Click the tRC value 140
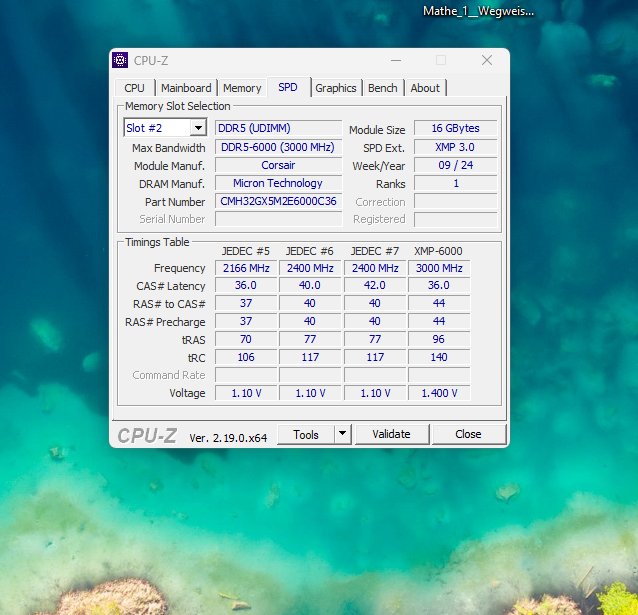 coord(439,357)
